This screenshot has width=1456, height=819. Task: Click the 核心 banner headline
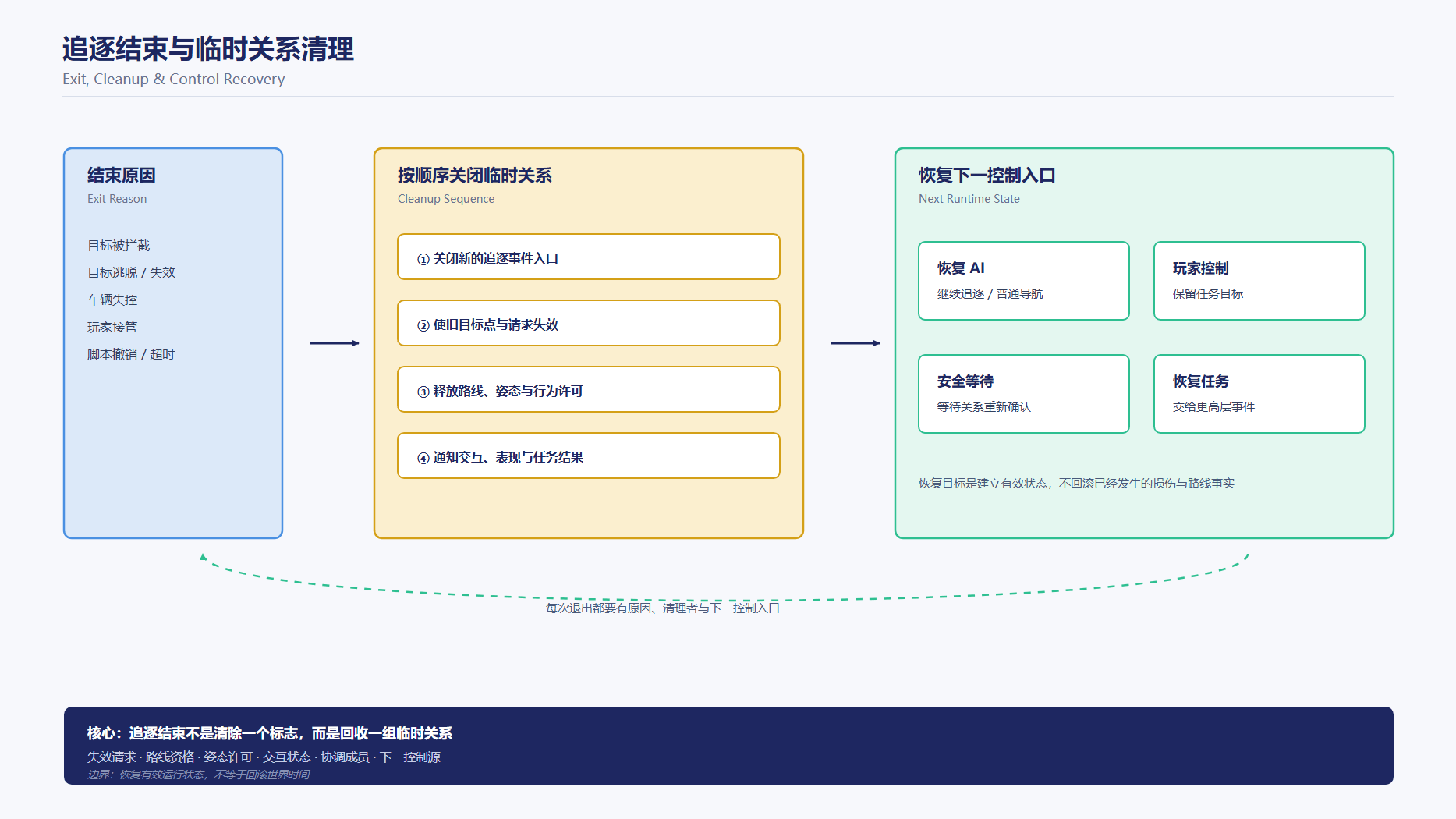tap(270, 733)
